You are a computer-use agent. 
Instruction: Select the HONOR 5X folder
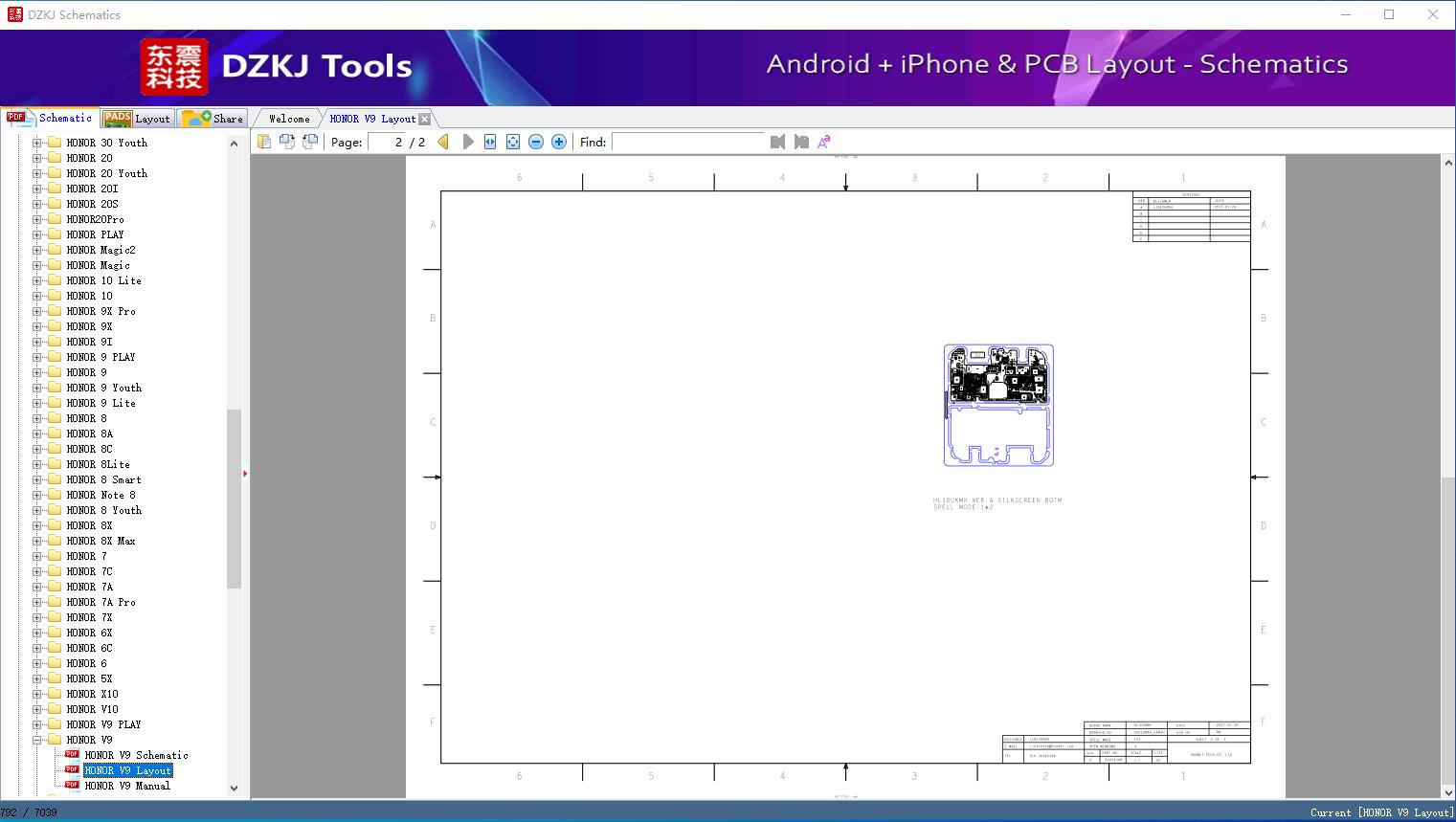(x=89, y=678)
